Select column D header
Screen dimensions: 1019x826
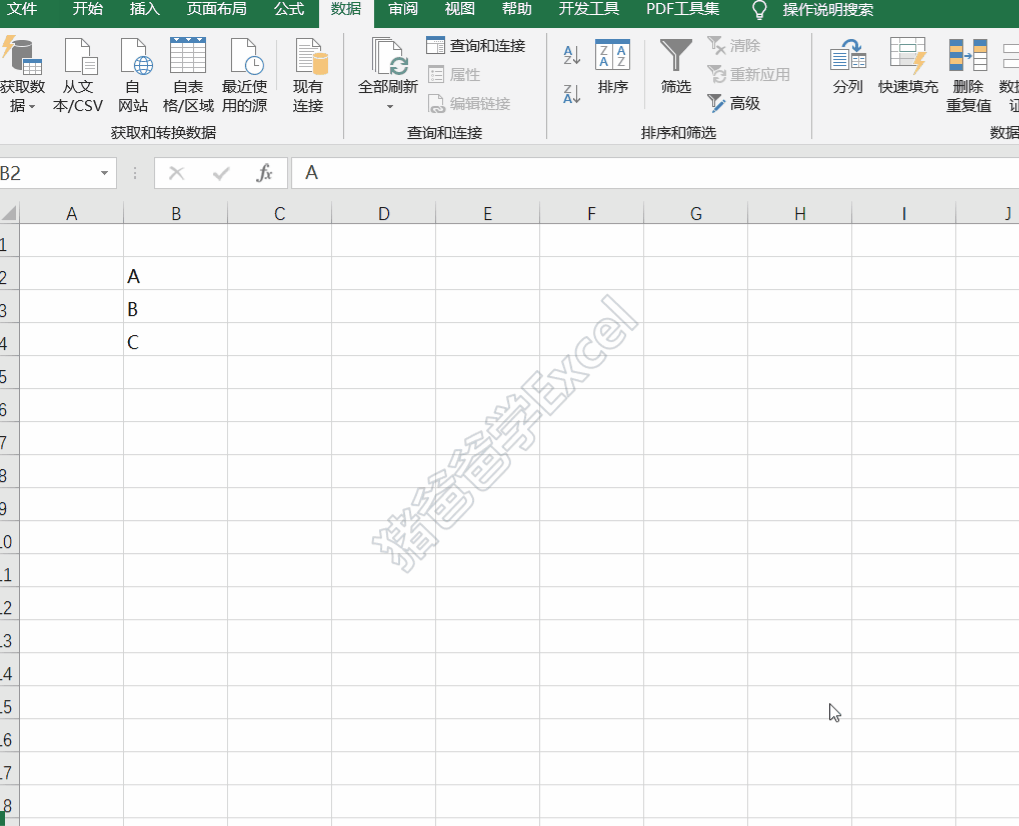click(383, 213)
